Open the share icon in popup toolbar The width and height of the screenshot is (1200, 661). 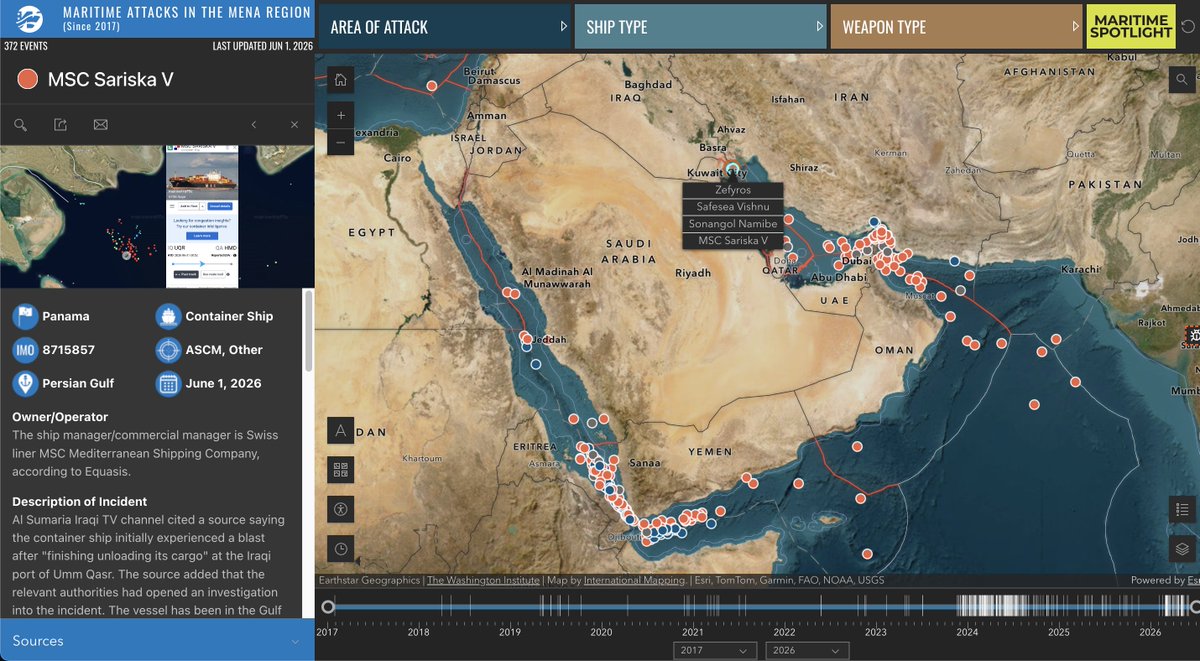[60, 125]
